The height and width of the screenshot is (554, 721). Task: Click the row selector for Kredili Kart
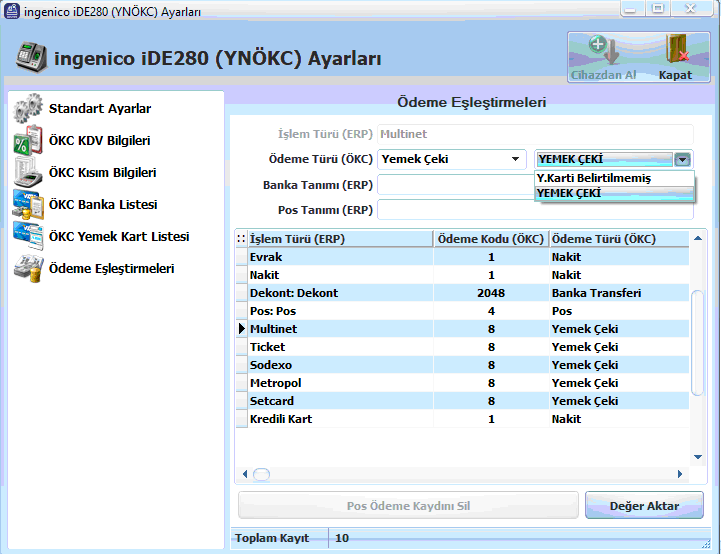[241, 419]
